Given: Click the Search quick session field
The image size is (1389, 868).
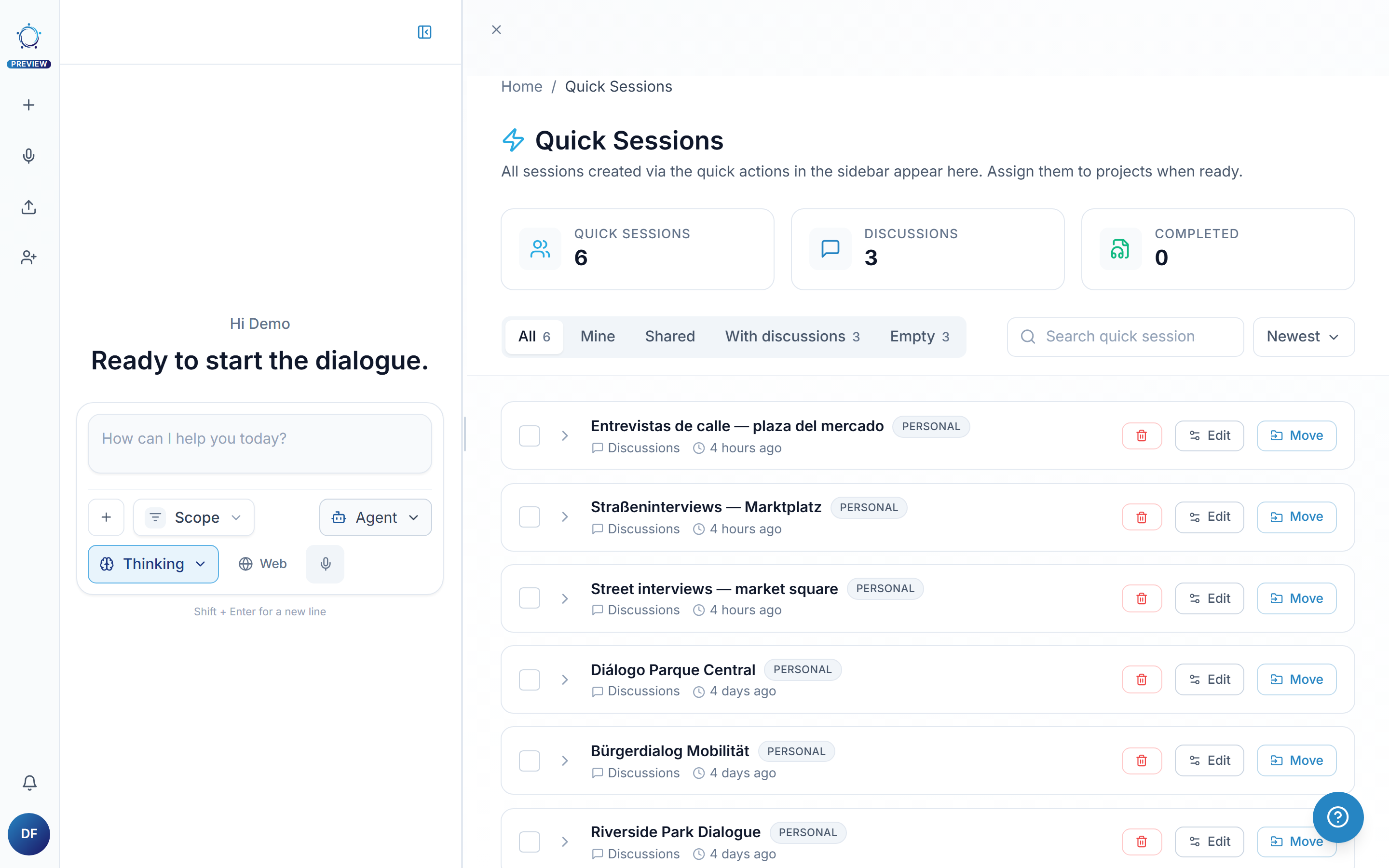Looking at the screenshot, I should tap(1125, 337).
